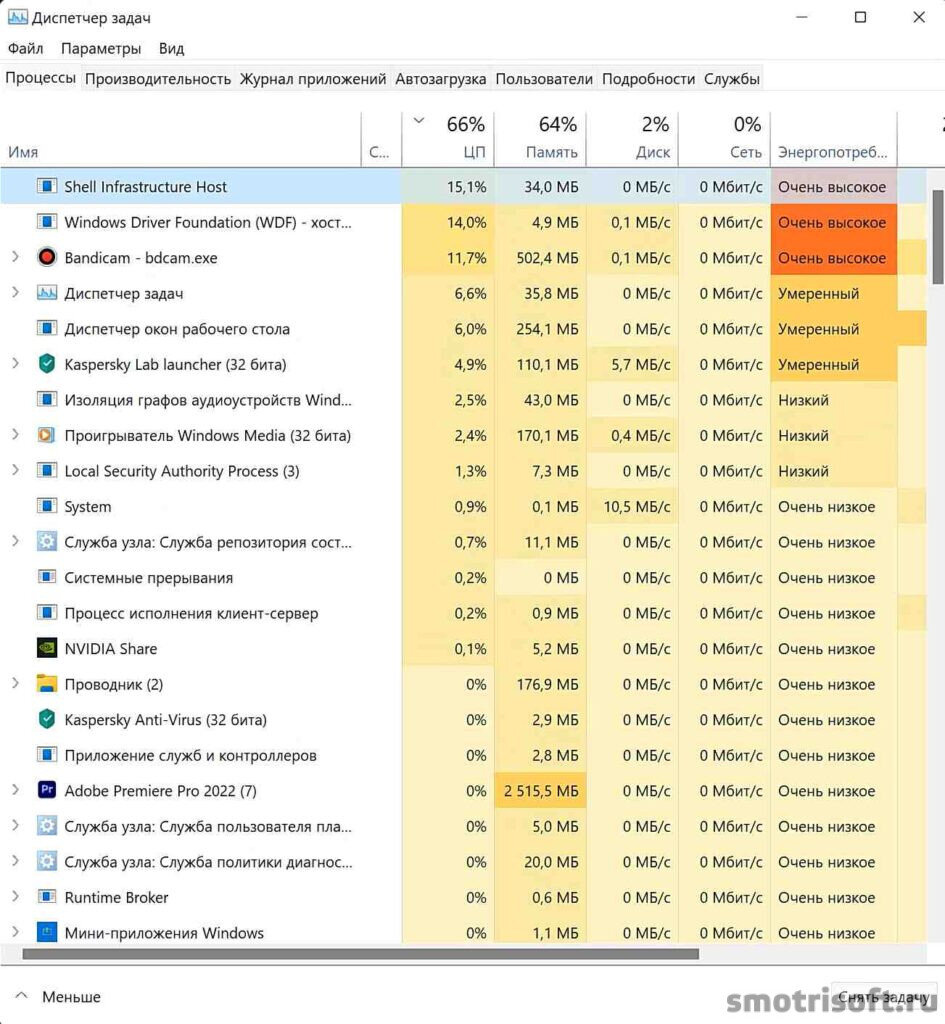Expand the Служба репозитория состояний group
This screenshot has height=1024, width=945.
15,541
